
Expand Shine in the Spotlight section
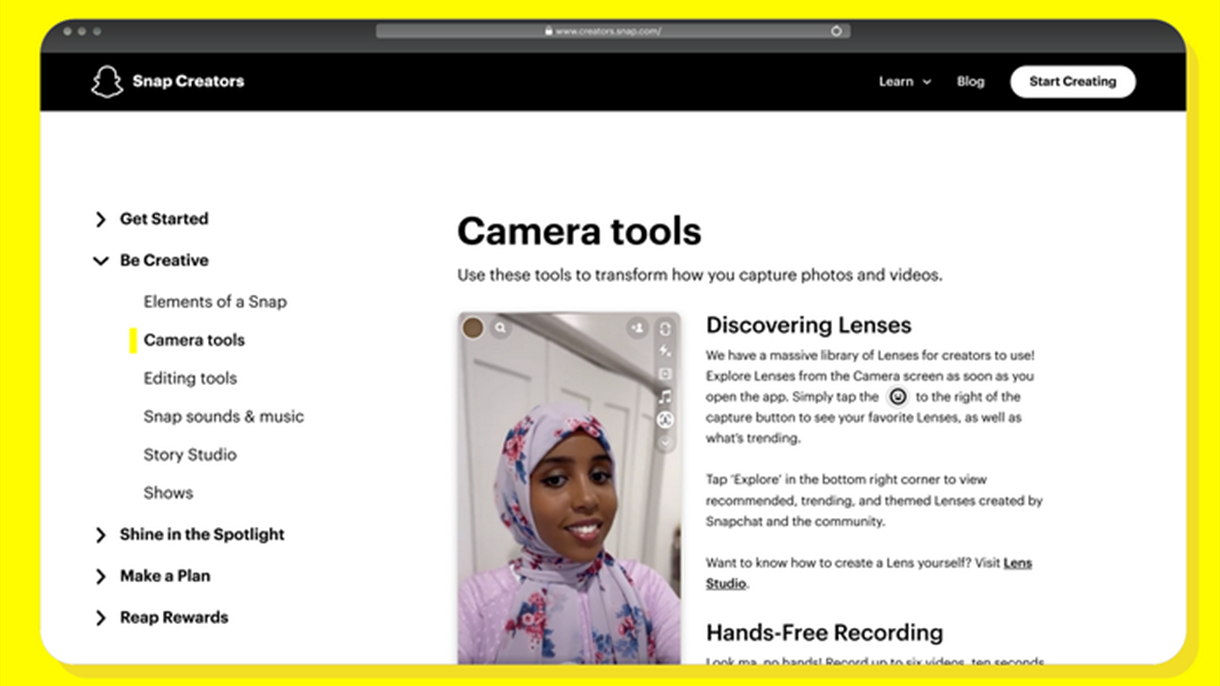click(x=100, y=535)
